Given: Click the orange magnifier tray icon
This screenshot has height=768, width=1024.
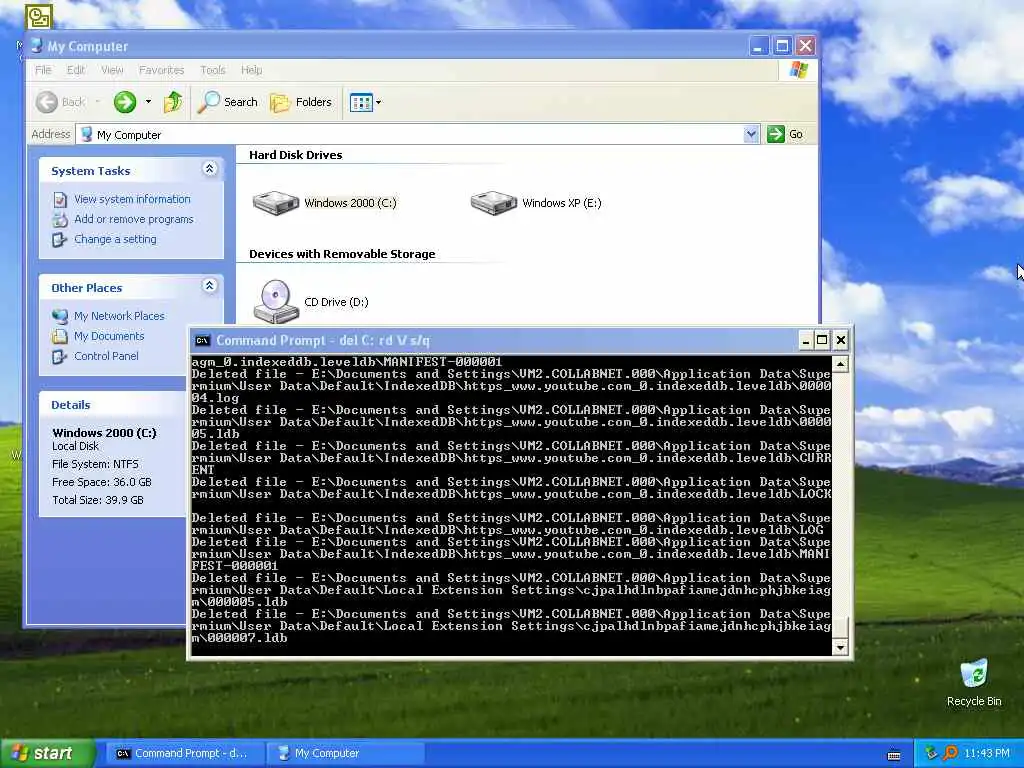Looking at the screenshot, I should (x=950, y=753).
